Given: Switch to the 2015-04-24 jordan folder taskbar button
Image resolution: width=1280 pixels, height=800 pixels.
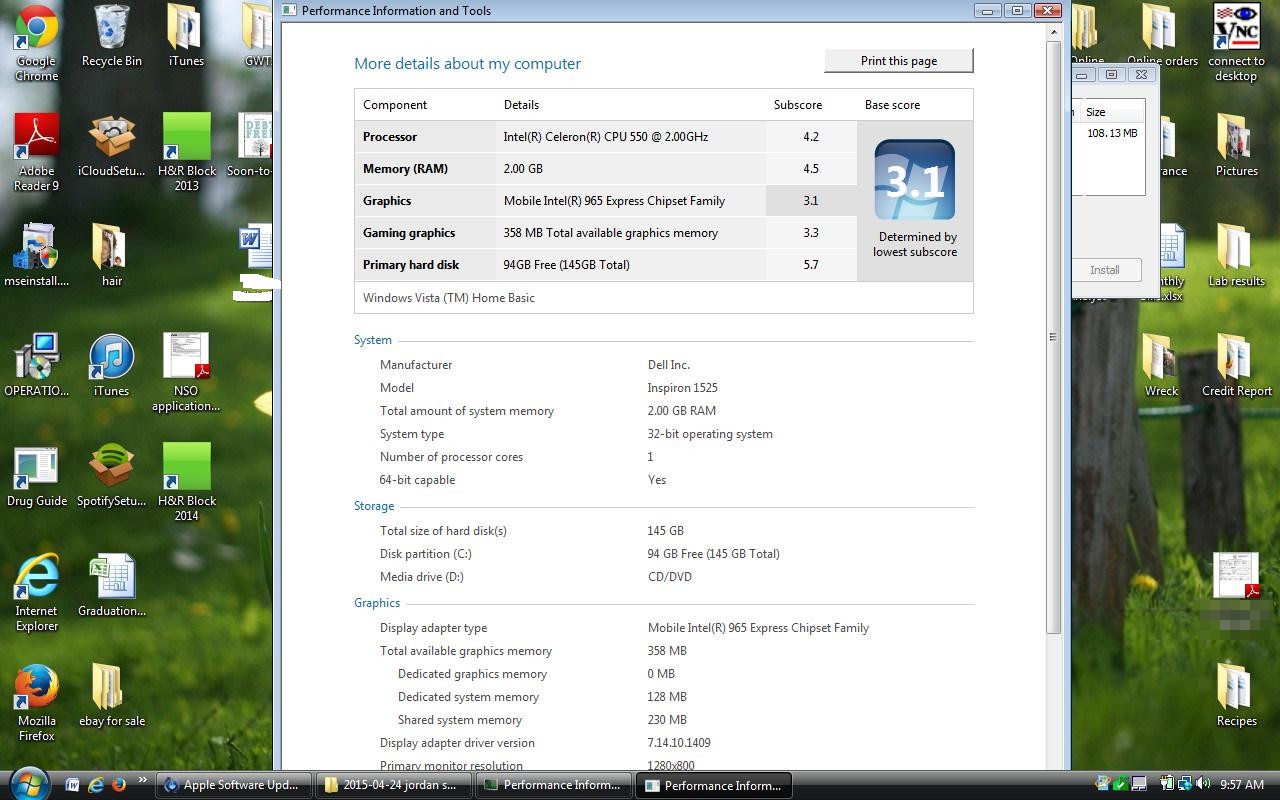Looking at the screenshot, I should (x=392, y=785).
